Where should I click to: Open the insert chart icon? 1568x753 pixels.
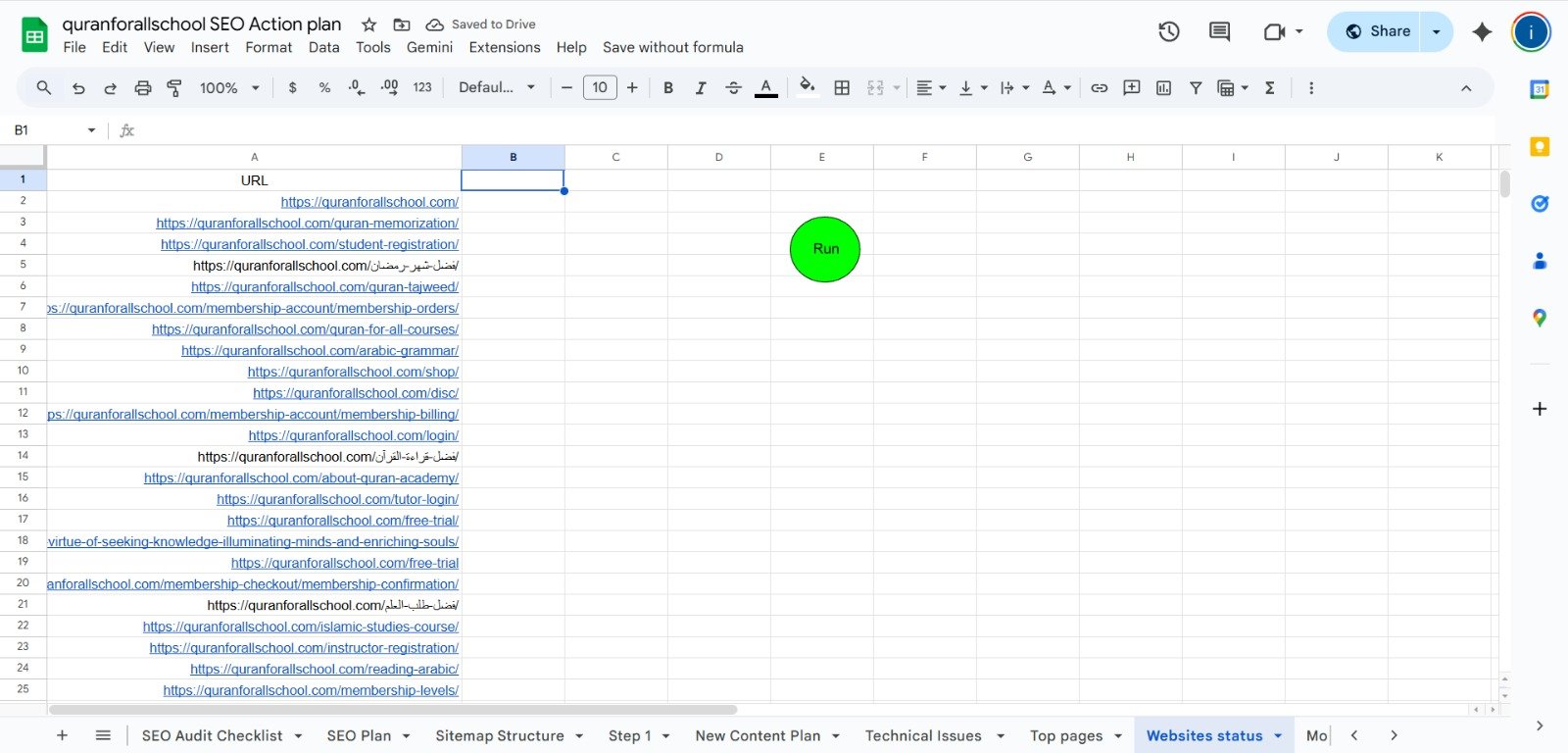[1163, 88]
